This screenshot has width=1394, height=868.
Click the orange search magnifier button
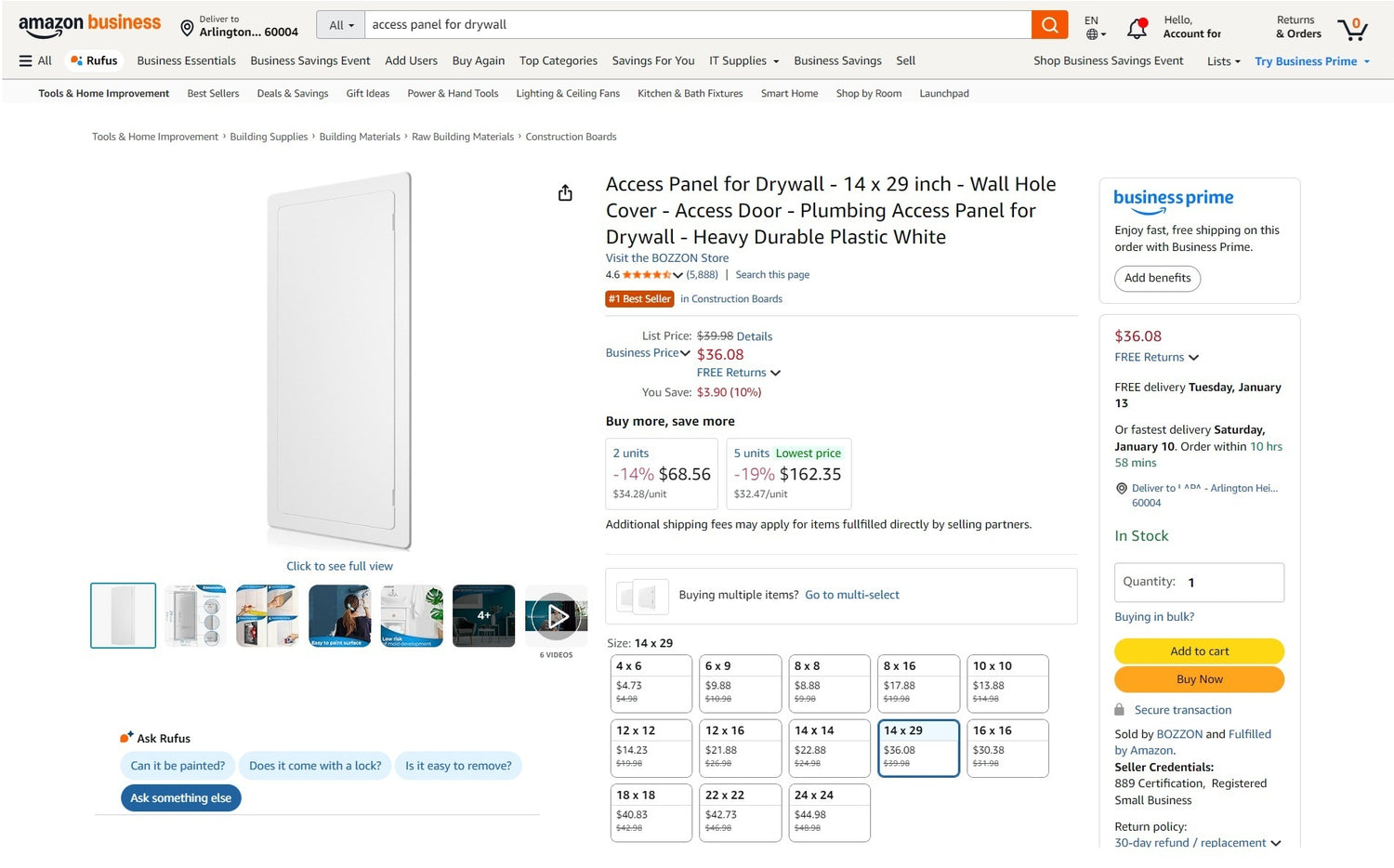point(1049,25)
